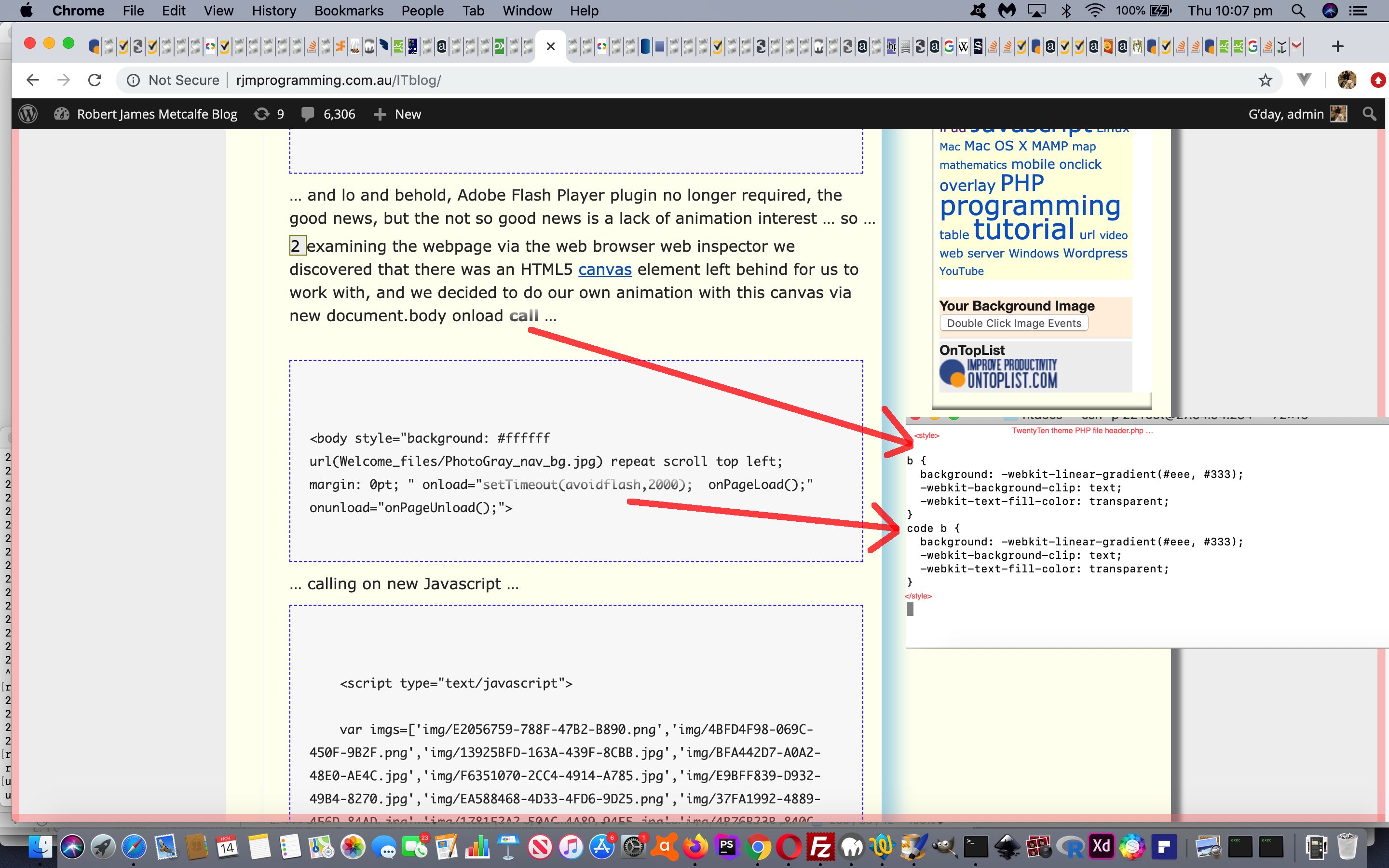Screen dimensions: 1389x868
Task: Open comments count 6,306
Action: pyautogui.click(x=328, y=114)
